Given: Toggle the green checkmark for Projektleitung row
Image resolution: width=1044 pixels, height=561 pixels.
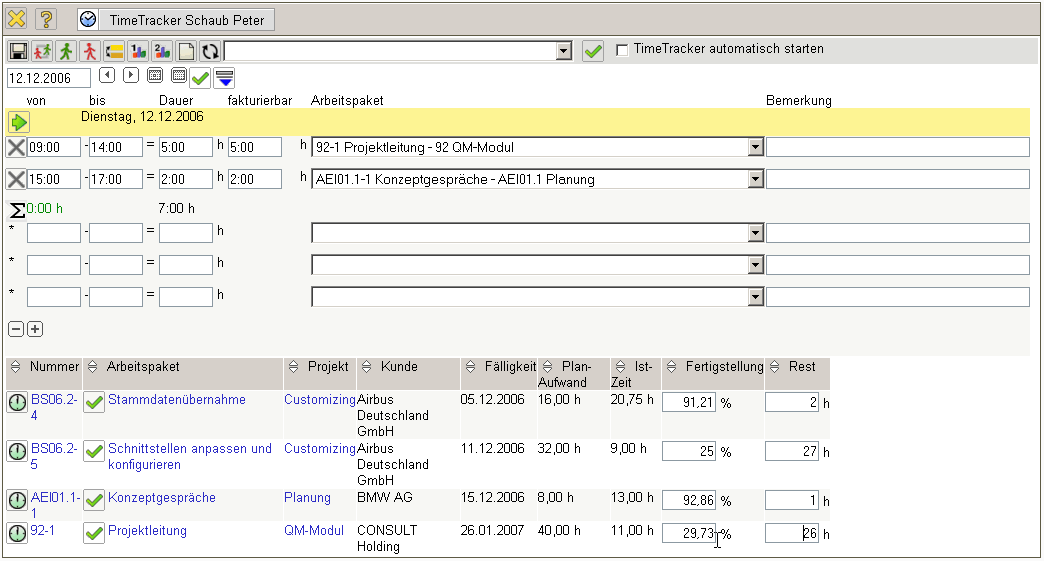Looking at the screenshot, I should click(94, 533).
